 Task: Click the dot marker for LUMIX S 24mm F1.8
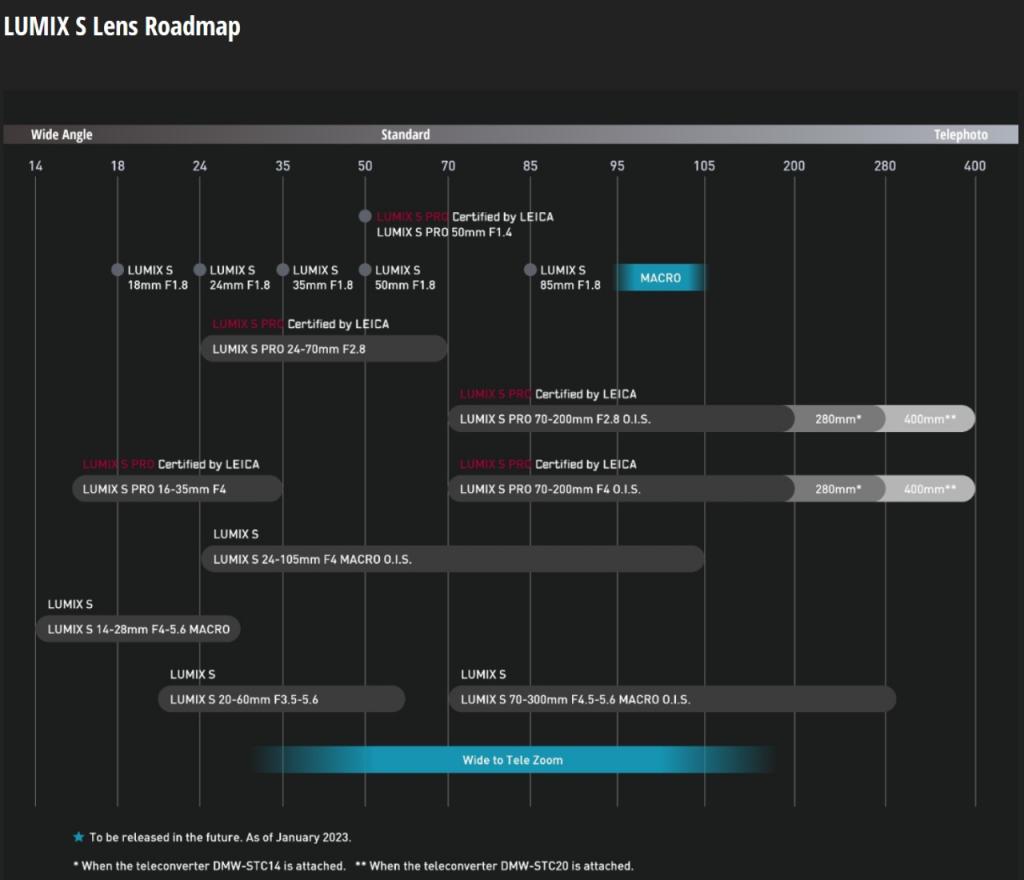tap(200, 270)
